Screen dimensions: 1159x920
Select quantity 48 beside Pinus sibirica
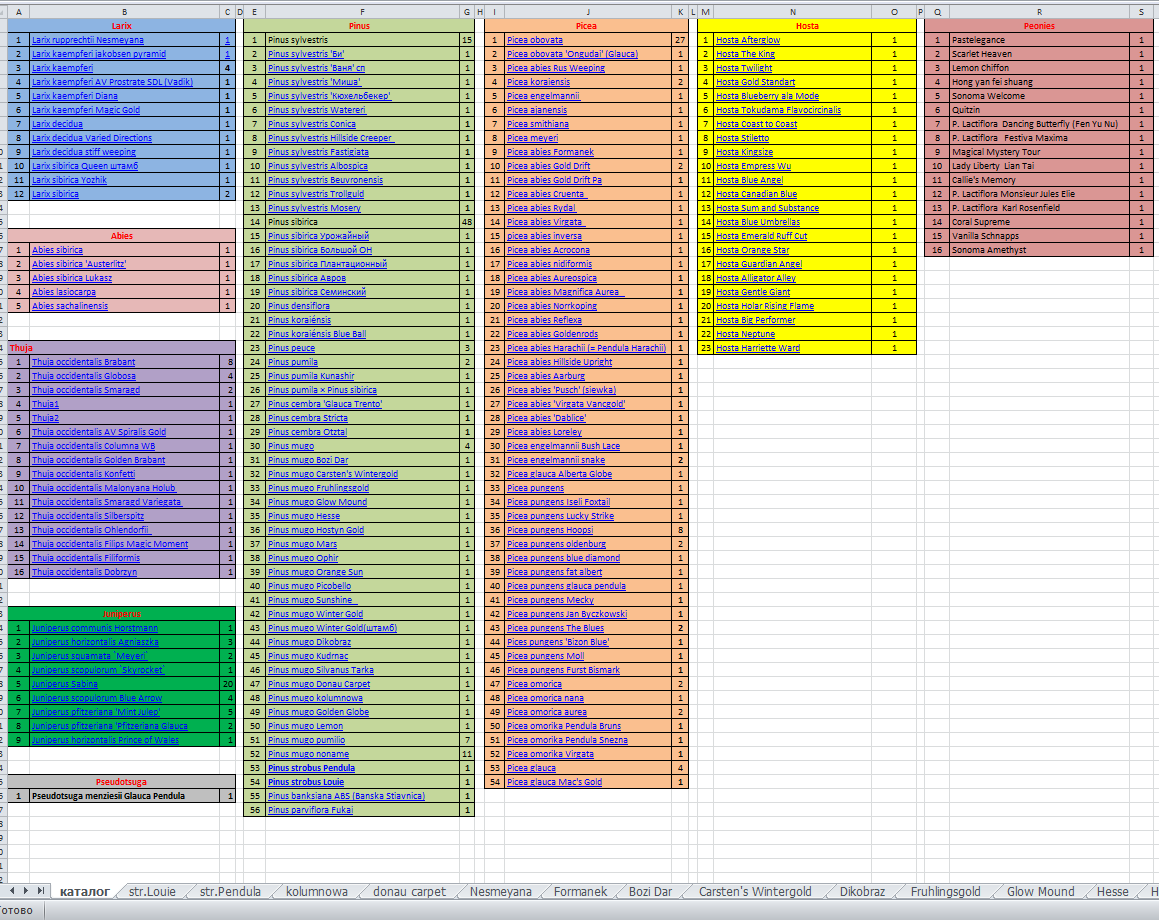pos(466,222)
